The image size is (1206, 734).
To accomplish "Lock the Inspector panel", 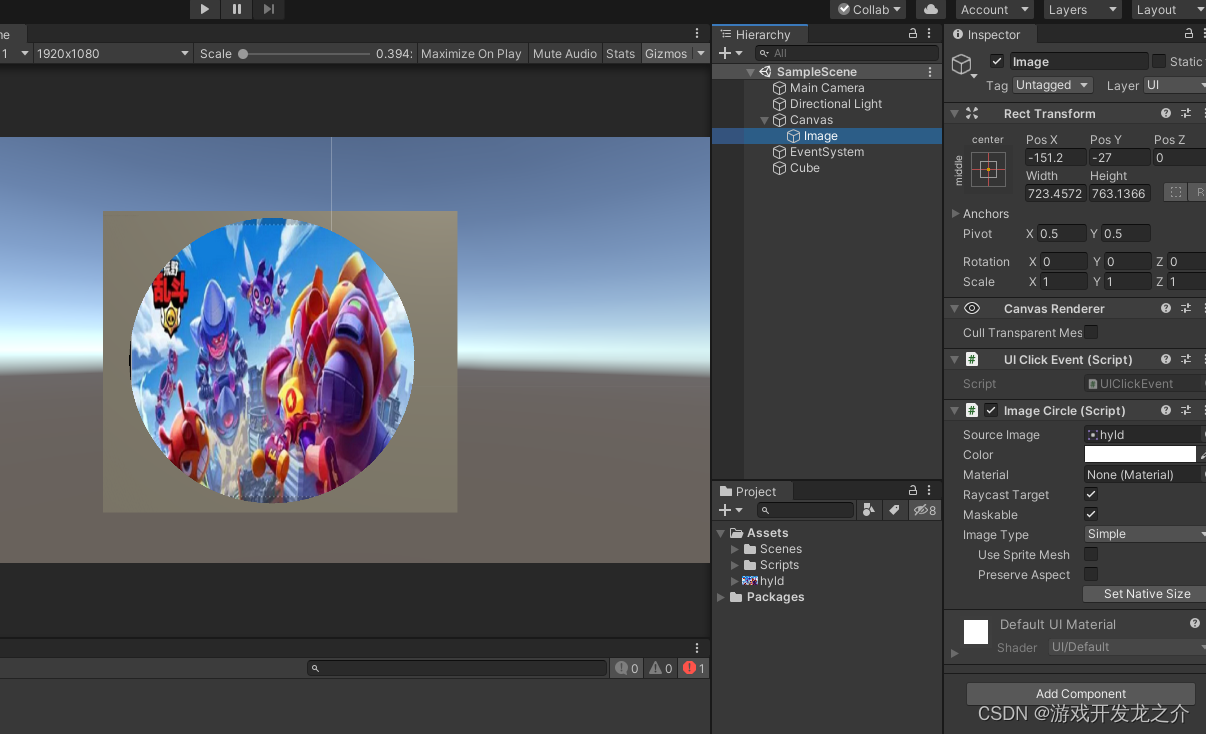I will click(x=1189, y=34).
